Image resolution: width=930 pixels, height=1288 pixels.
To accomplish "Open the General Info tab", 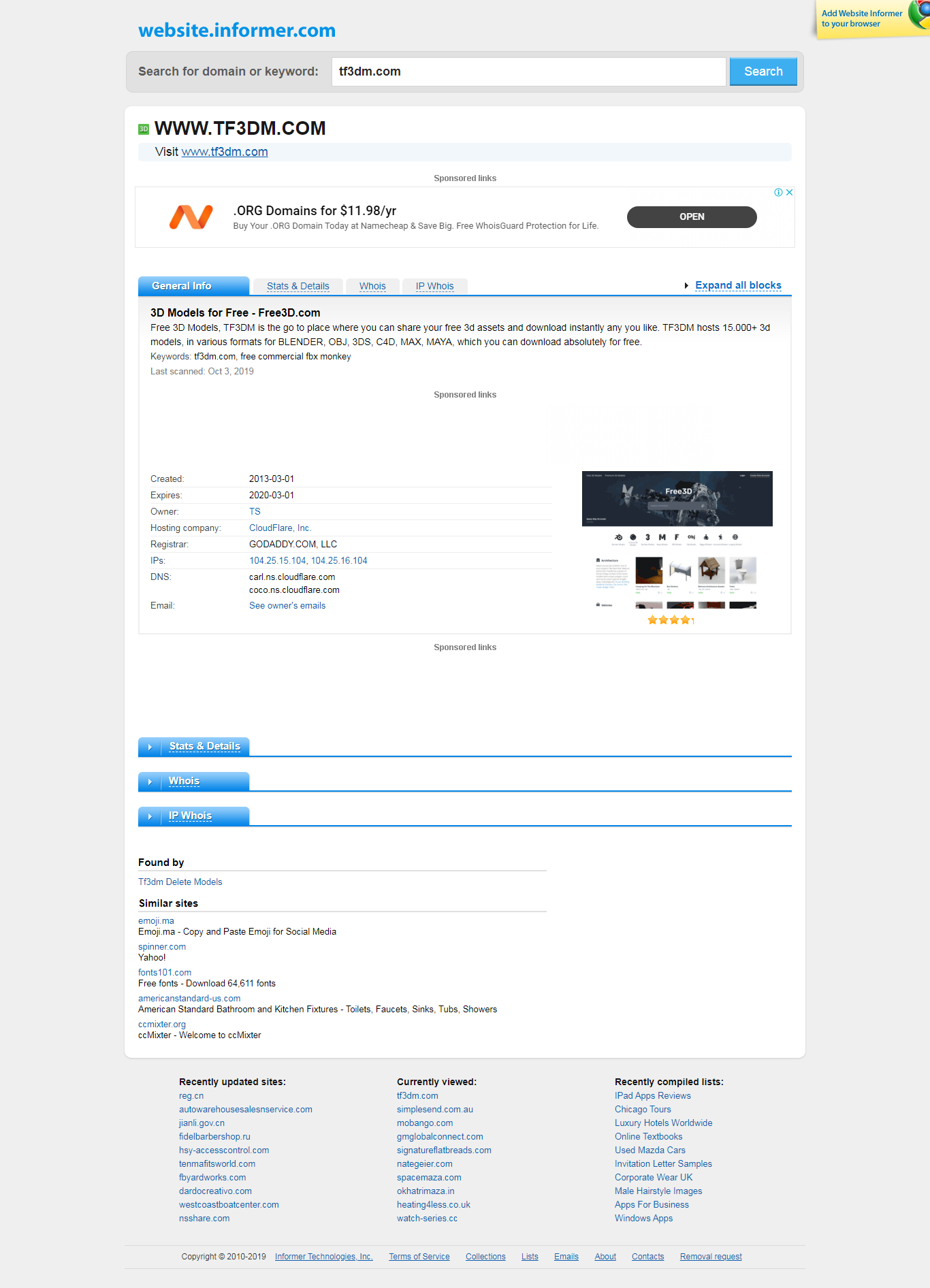I will [193, 286].
